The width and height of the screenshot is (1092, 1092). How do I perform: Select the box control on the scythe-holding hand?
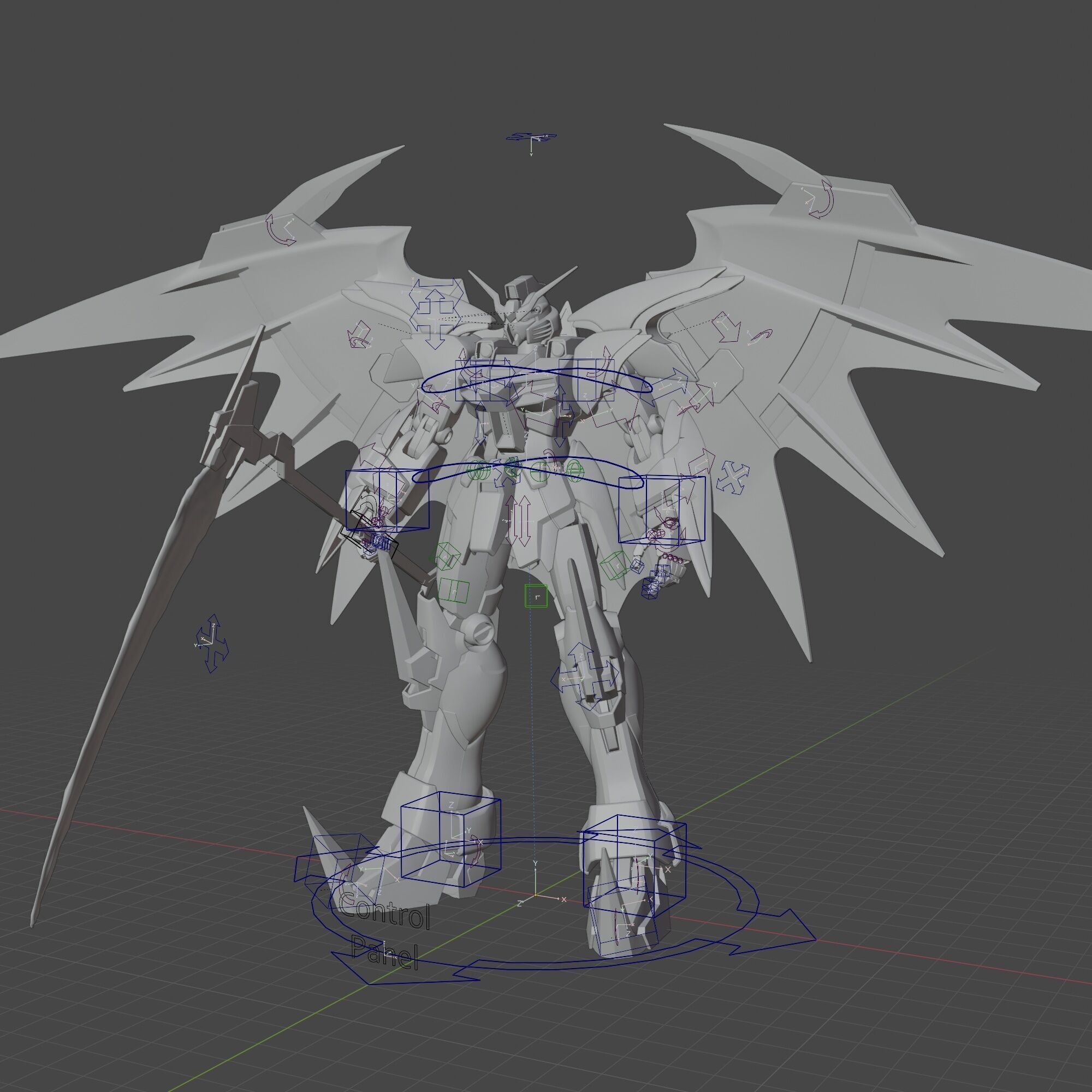[388, 501]
